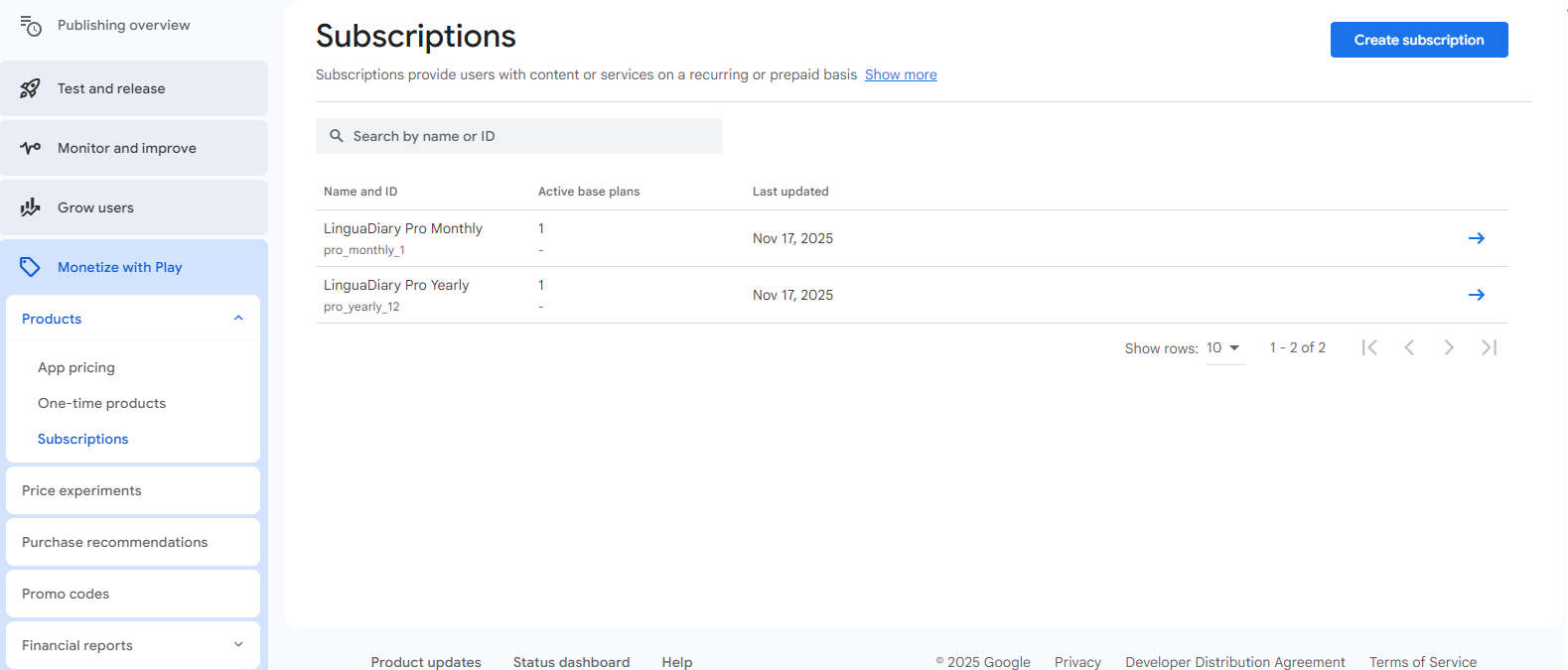Click the Create subscription button

point(1418,40)
